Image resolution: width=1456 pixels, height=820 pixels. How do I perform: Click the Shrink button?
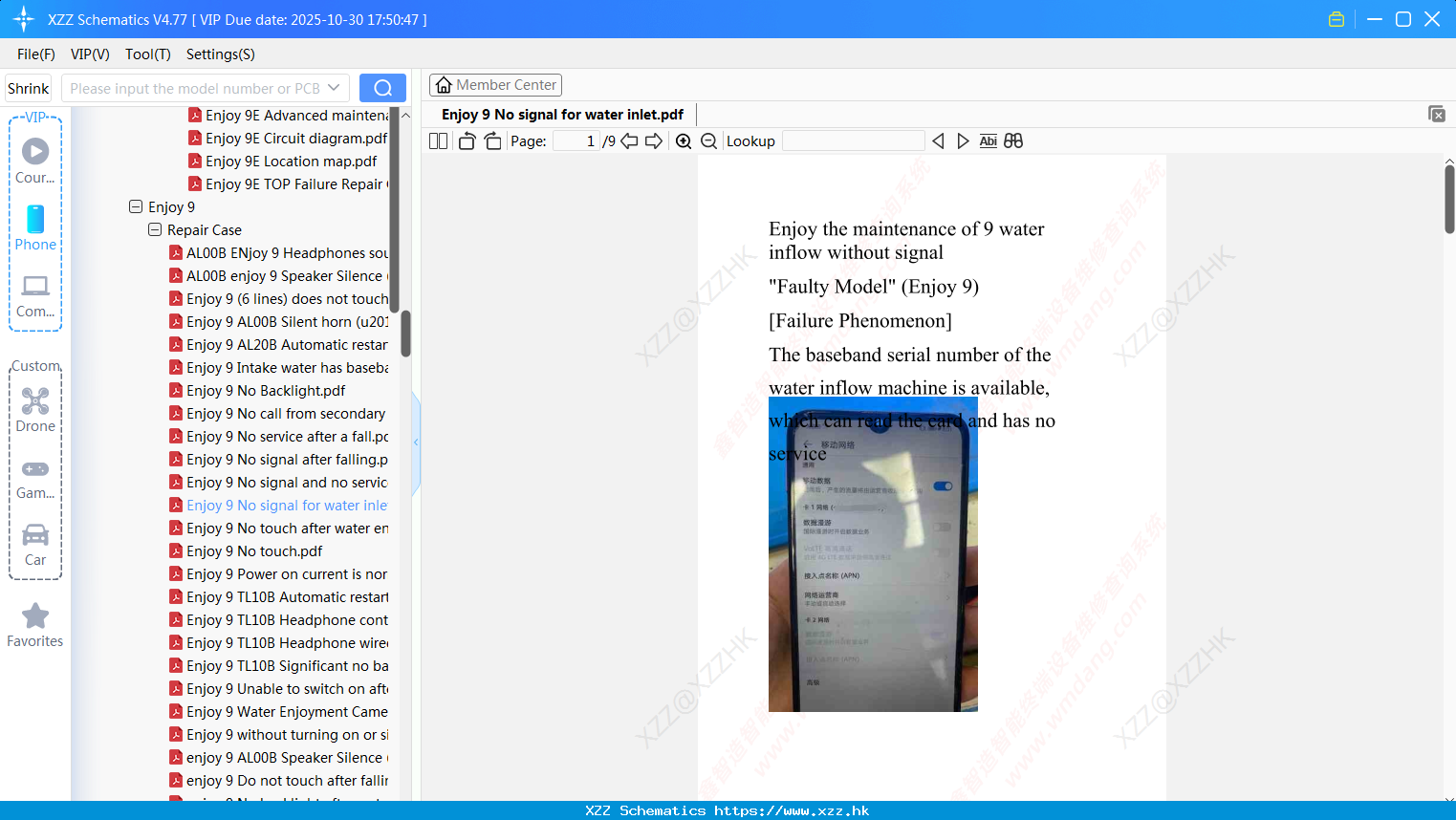point(29,88)
